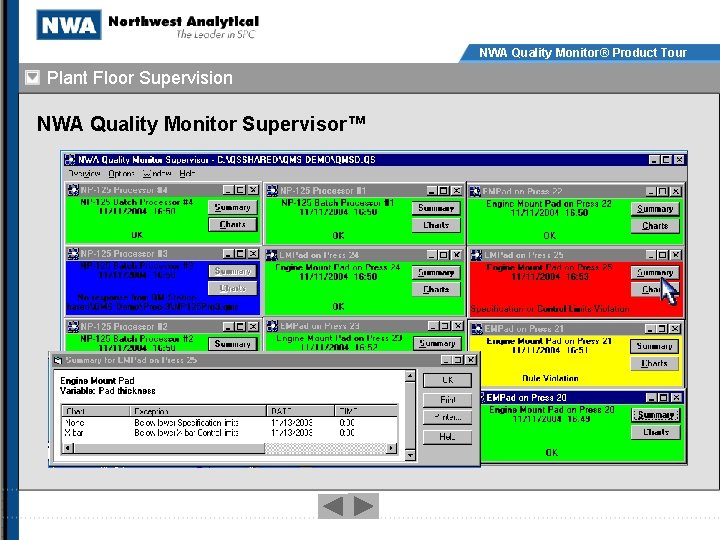
Task: Open the Options menu
Action: [x=121, y=174]
